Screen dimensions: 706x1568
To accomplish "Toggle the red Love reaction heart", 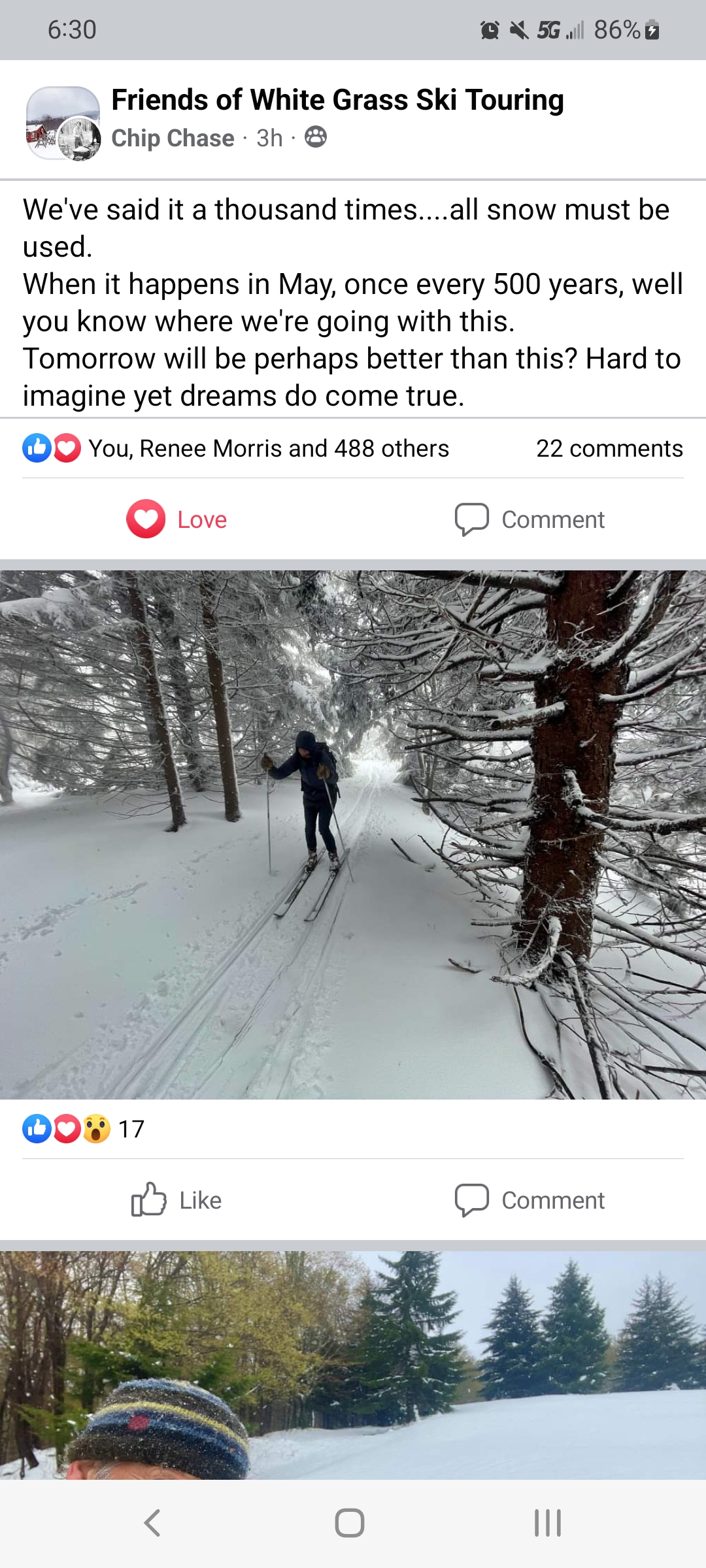I will tap(146, 519).
